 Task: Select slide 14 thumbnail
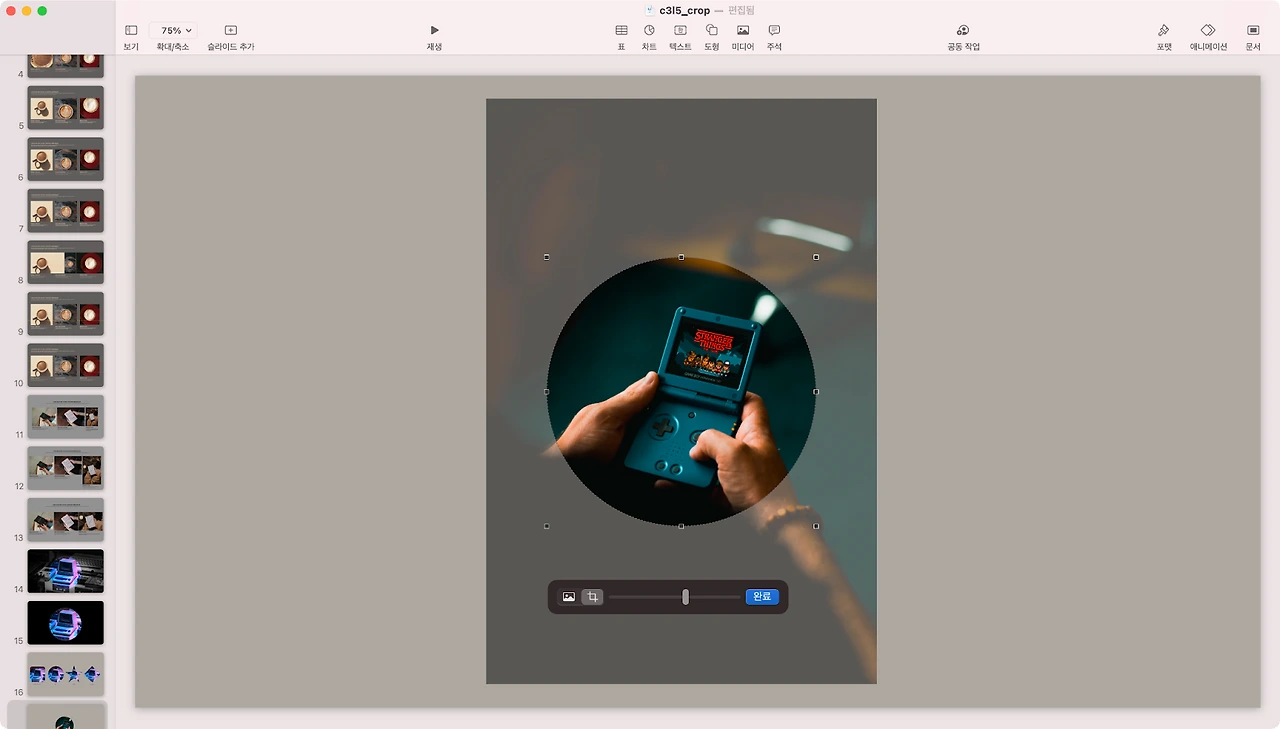coord(65,571)
